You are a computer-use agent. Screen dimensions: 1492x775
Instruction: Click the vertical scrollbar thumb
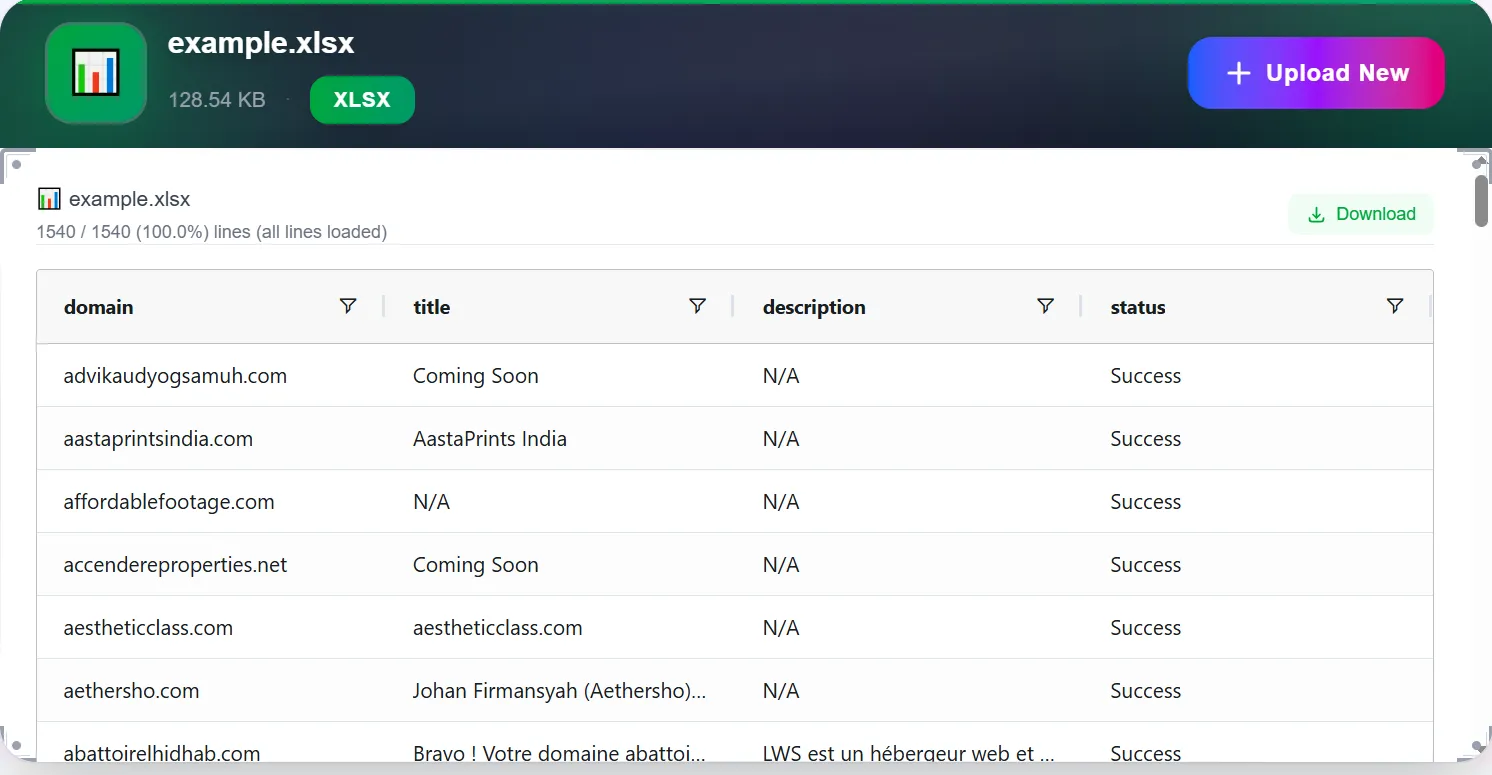pyautogui.click(x=1481, y=200)
